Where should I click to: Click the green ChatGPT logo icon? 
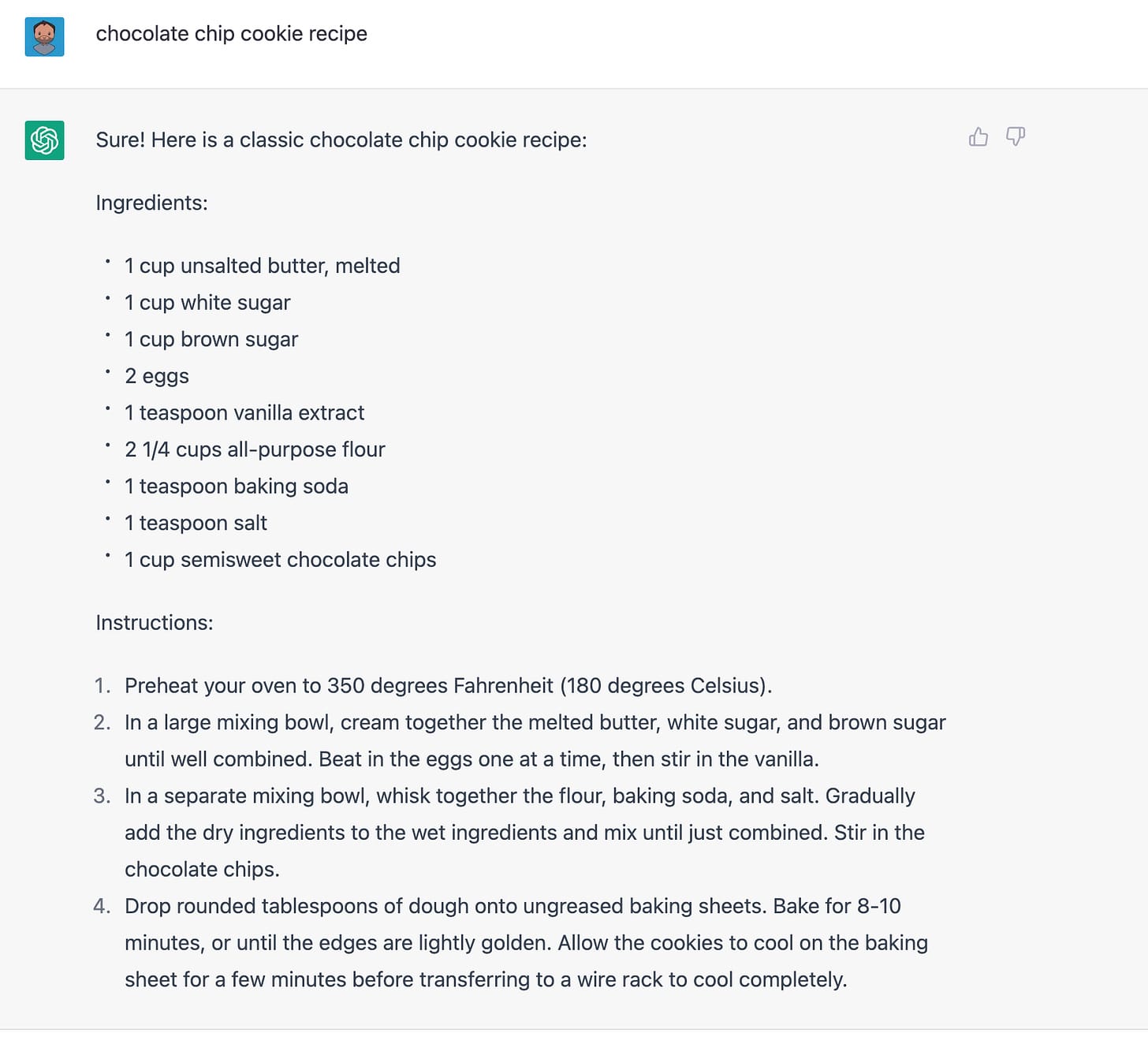point(44,140)
